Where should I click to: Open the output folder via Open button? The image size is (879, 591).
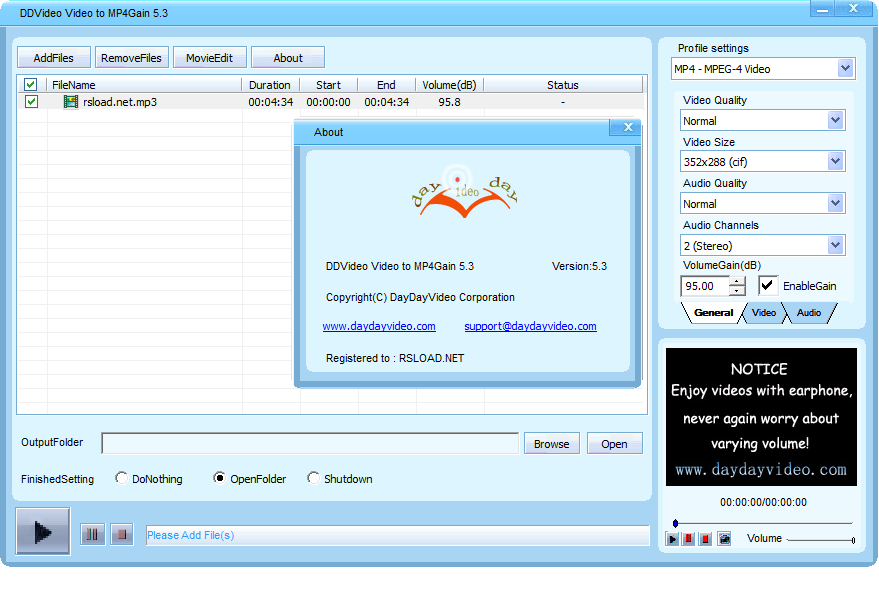614,444
